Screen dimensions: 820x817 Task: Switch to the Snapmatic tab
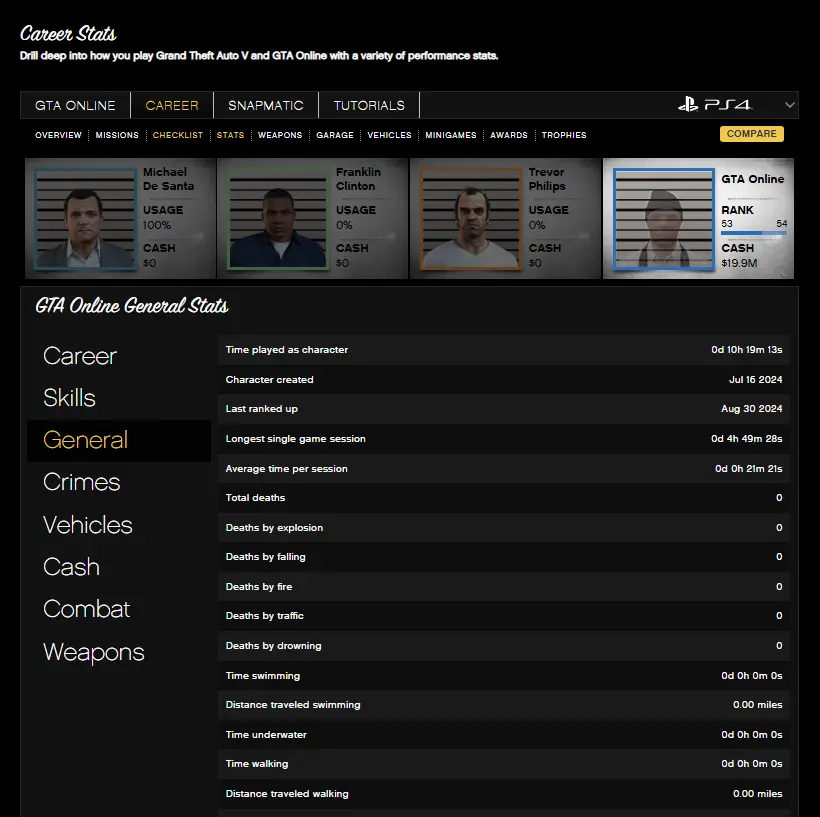click(x=266, y=105)
